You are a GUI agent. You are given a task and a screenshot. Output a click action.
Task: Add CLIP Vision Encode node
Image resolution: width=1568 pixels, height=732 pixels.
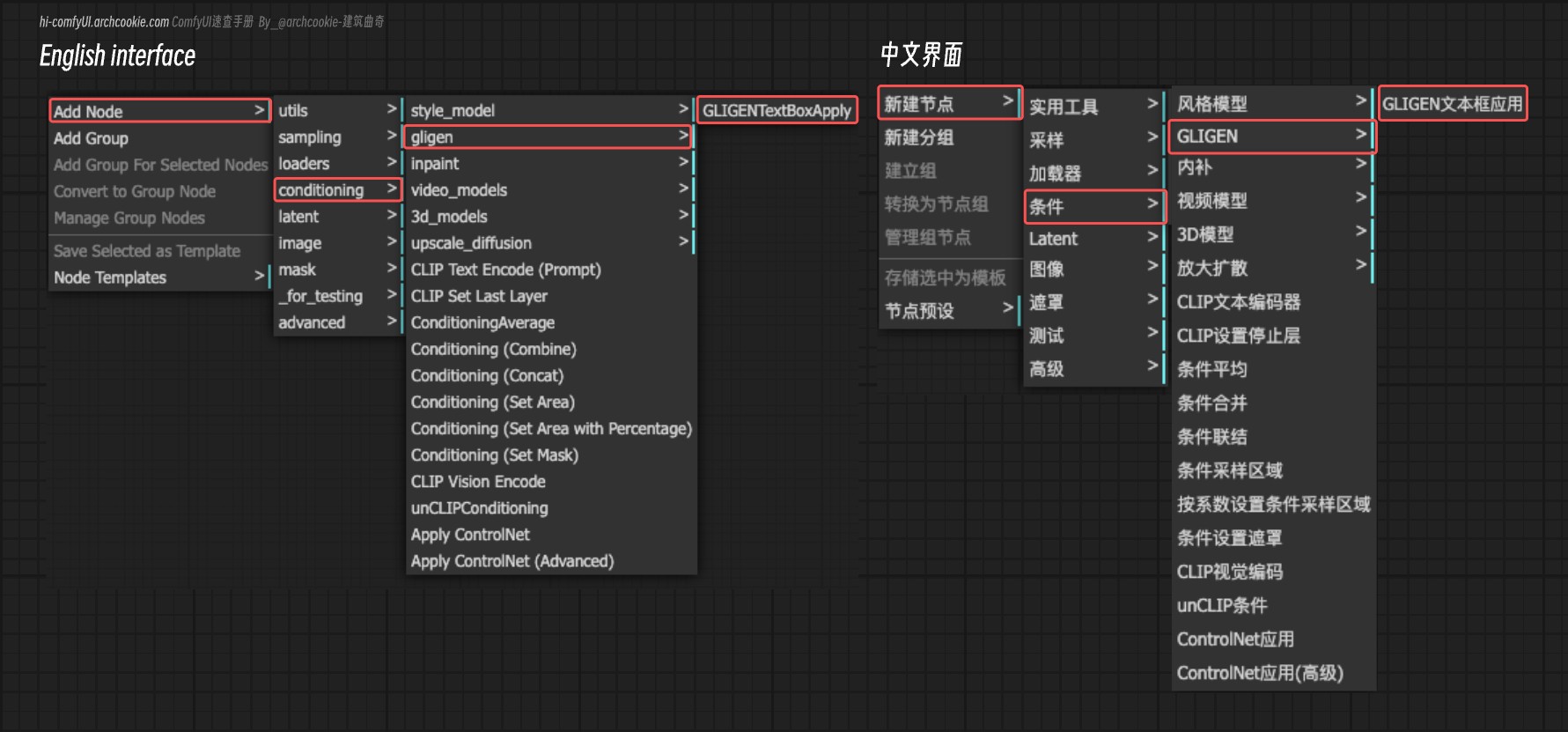550,481
